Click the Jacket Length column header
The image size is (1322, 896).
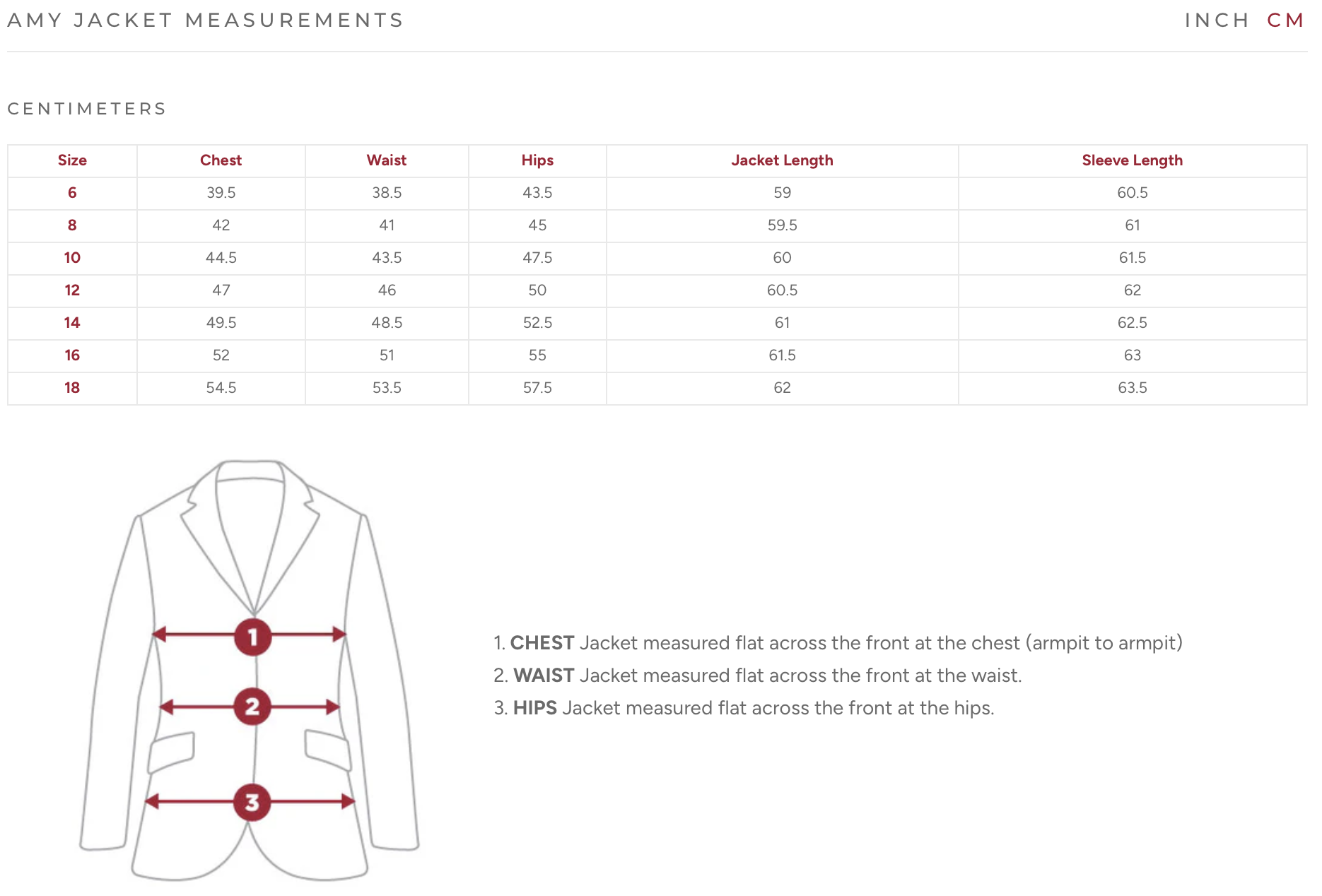pos(782,160)
